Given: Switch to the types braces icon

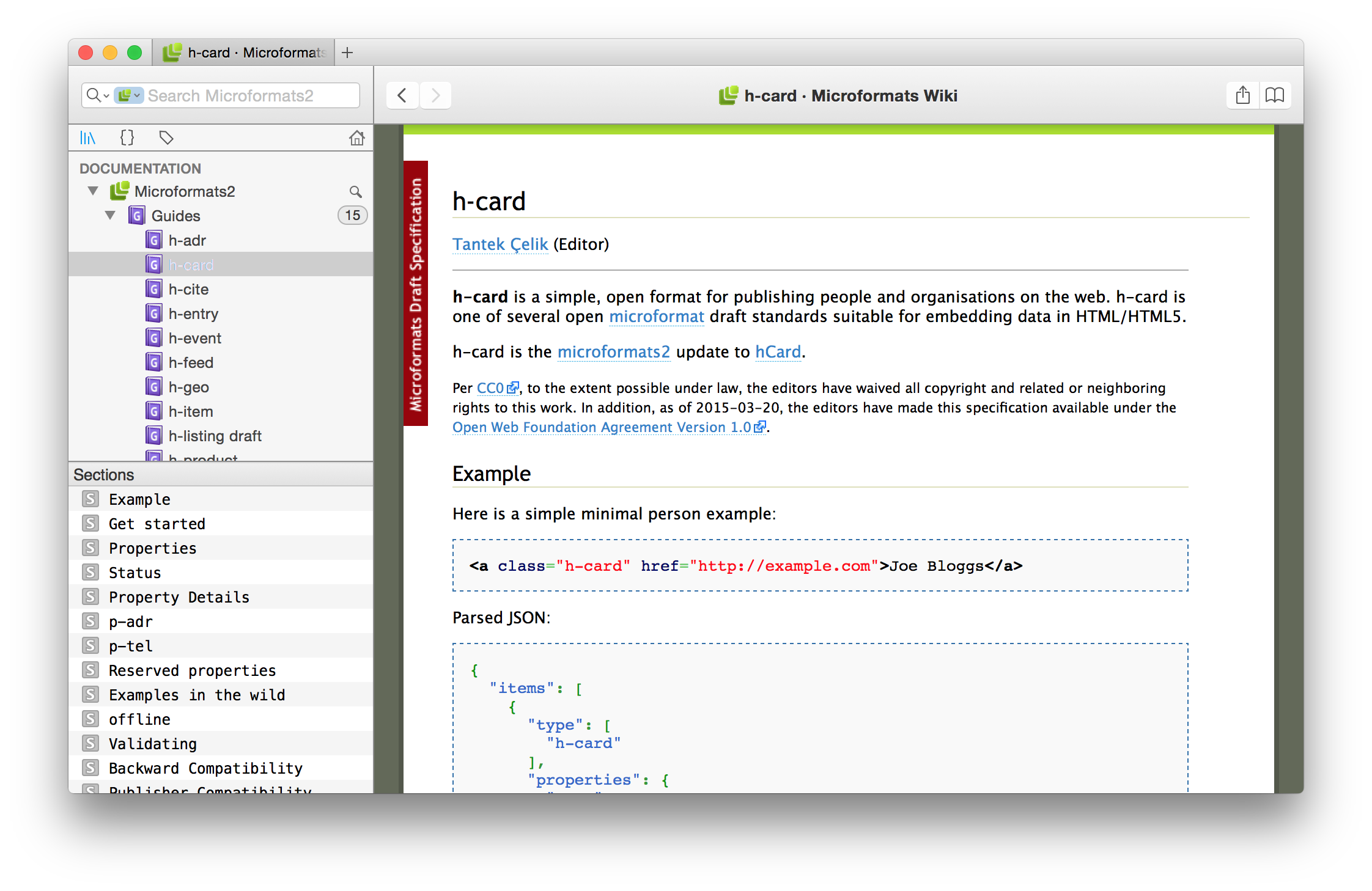Looking at the screenshot, I should [127, 138].
